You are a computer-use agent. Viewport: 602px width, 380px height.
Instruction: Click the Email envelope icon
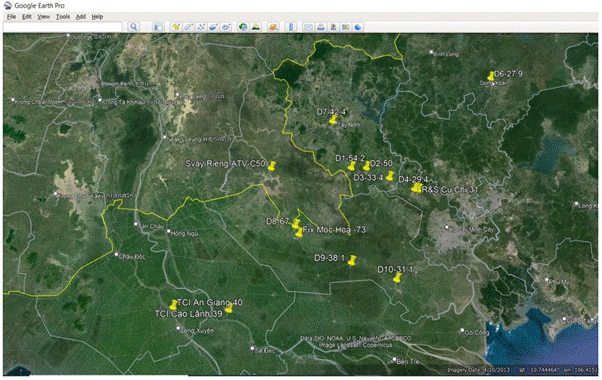(308, 27)
